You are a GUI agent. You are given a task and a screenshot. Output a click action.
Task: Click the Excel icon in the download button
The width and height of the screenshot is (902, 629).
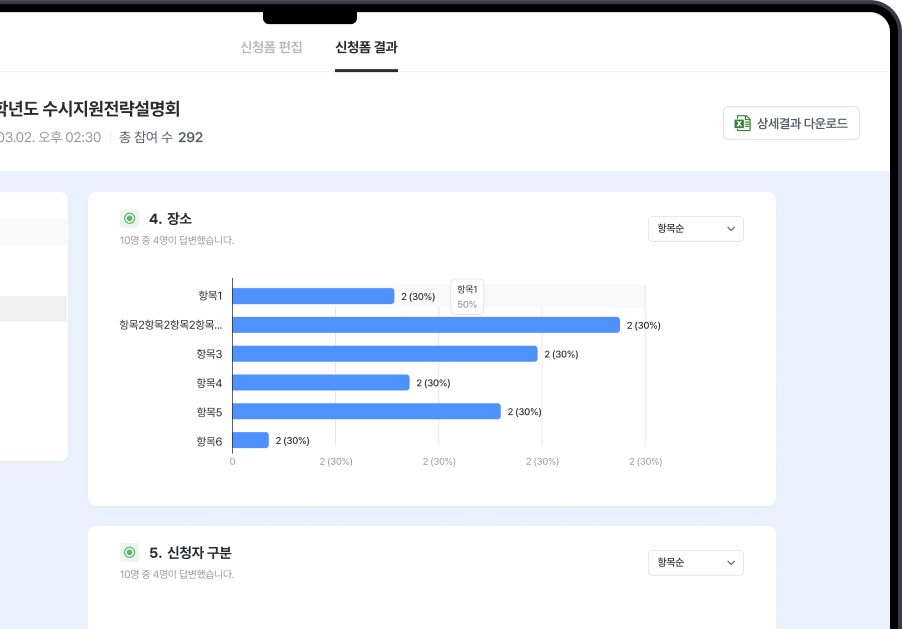click(742, 124)
